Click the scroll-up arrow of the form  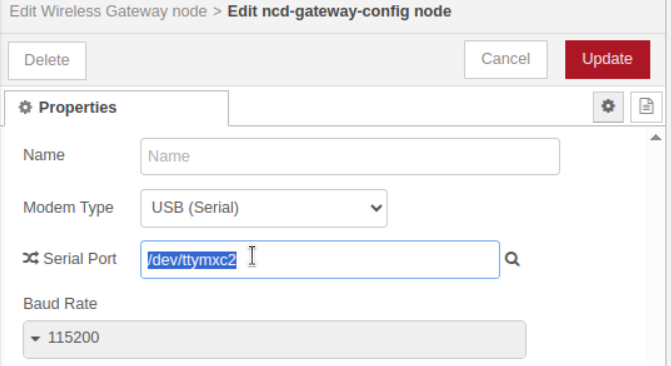coord(656,137)
